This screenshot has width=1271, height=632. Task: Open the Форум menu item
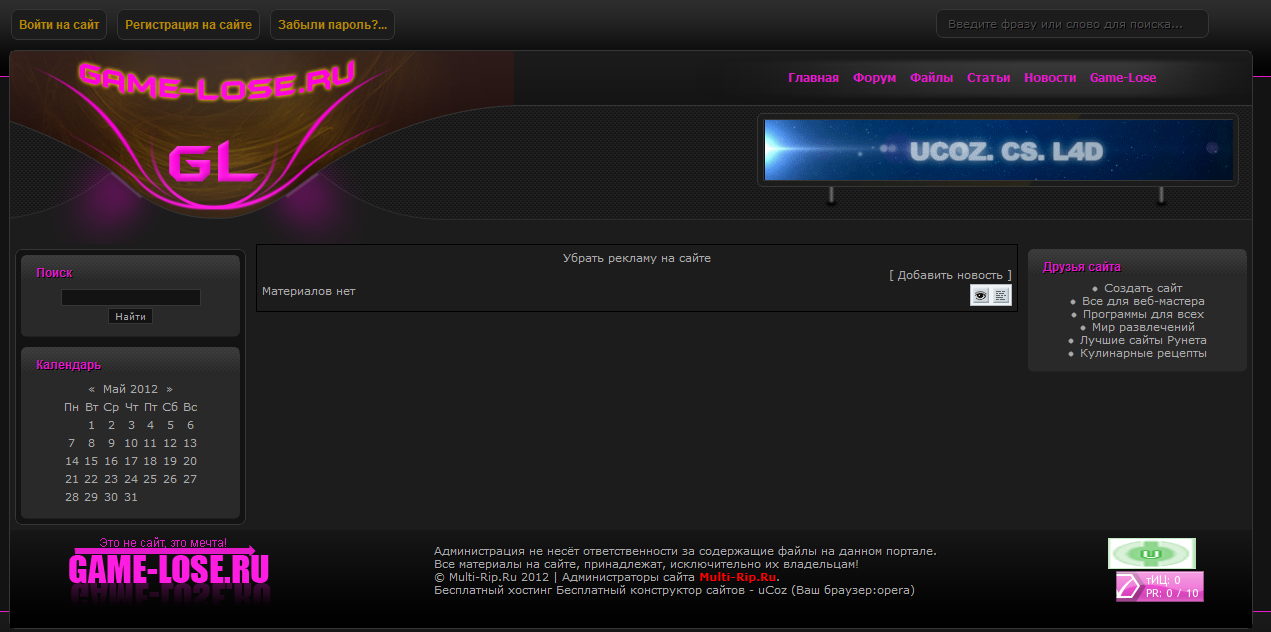click(x=874, y=78)
